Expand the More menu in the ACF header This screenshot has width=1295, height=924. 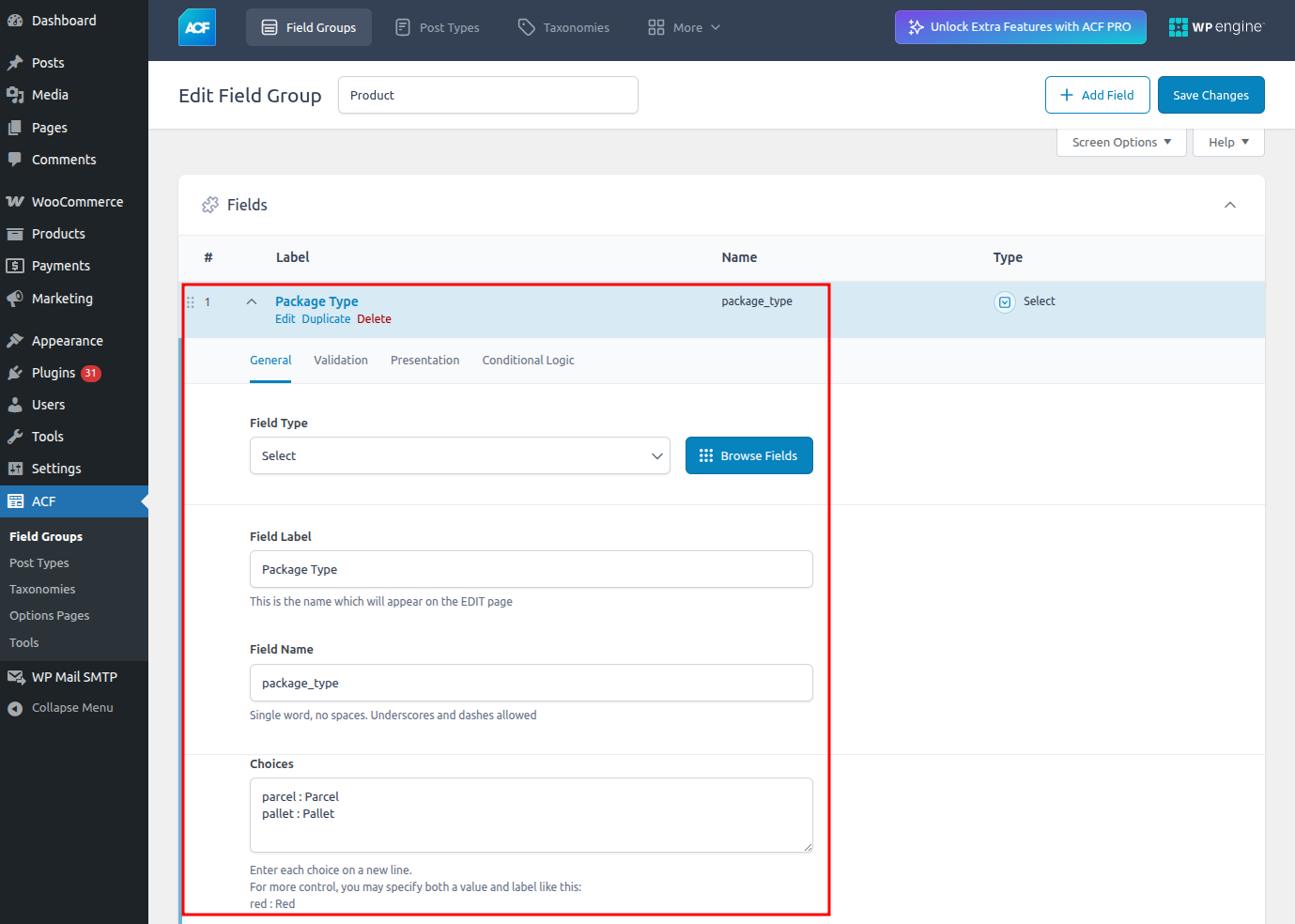point(685,27)
